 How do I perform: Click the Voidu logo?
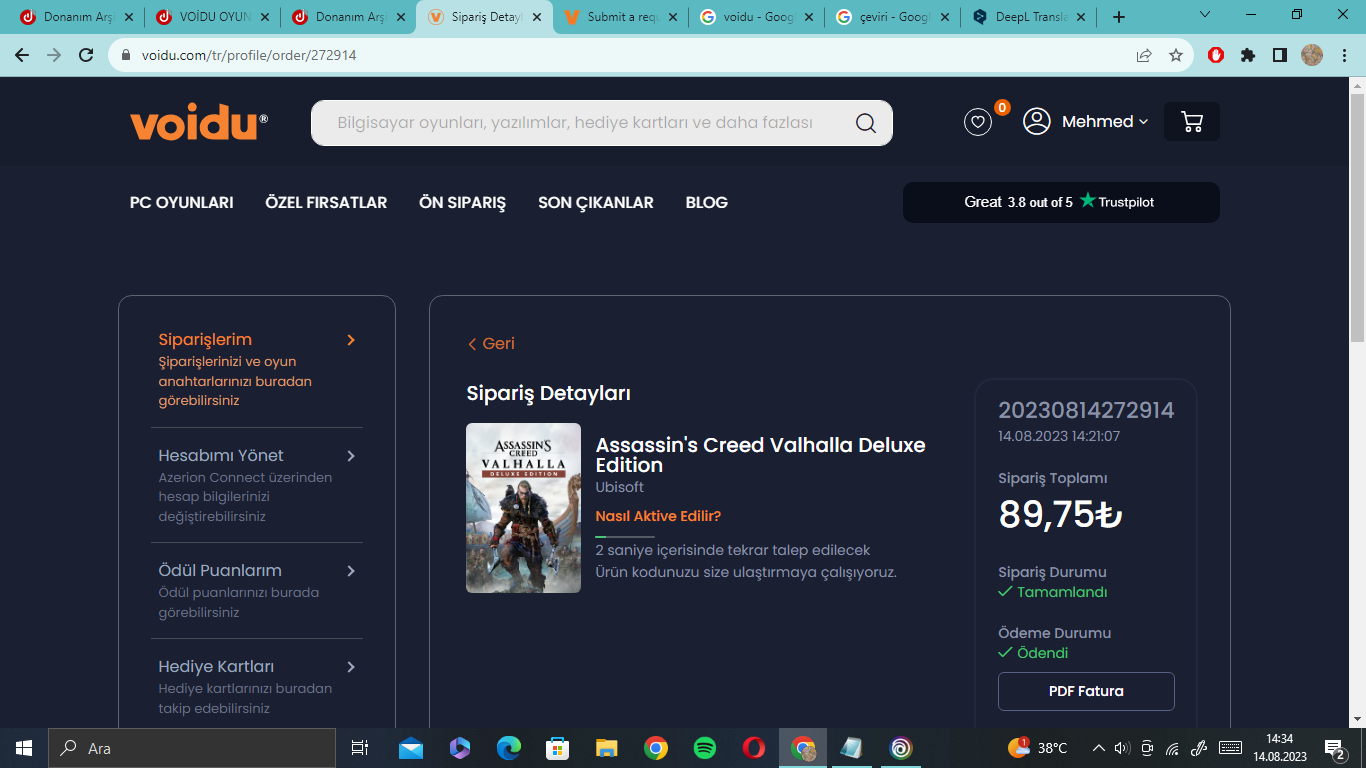coord(199,122)
